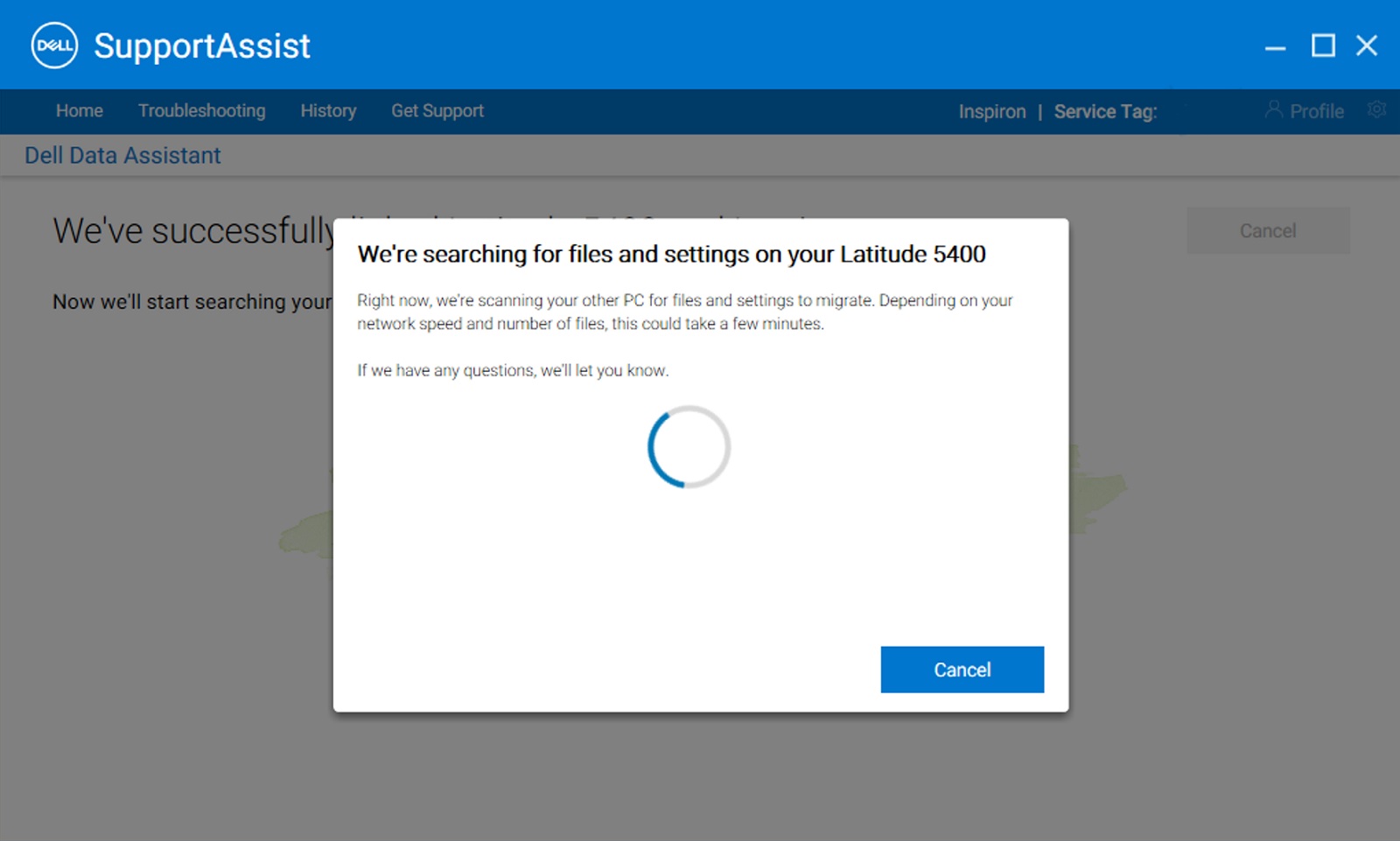1400x841 pixels.
Task: Close the SupportAssist window
Action: (x=1366, y=46)
